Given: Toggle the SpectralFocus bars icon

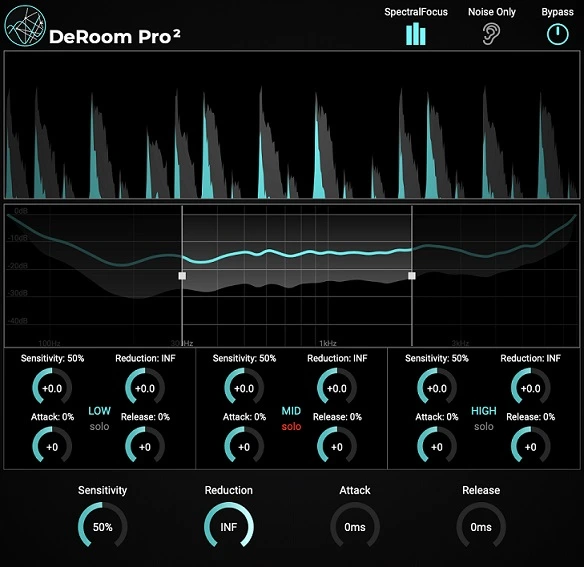Looking at the screenshot, I should (416, 34).
